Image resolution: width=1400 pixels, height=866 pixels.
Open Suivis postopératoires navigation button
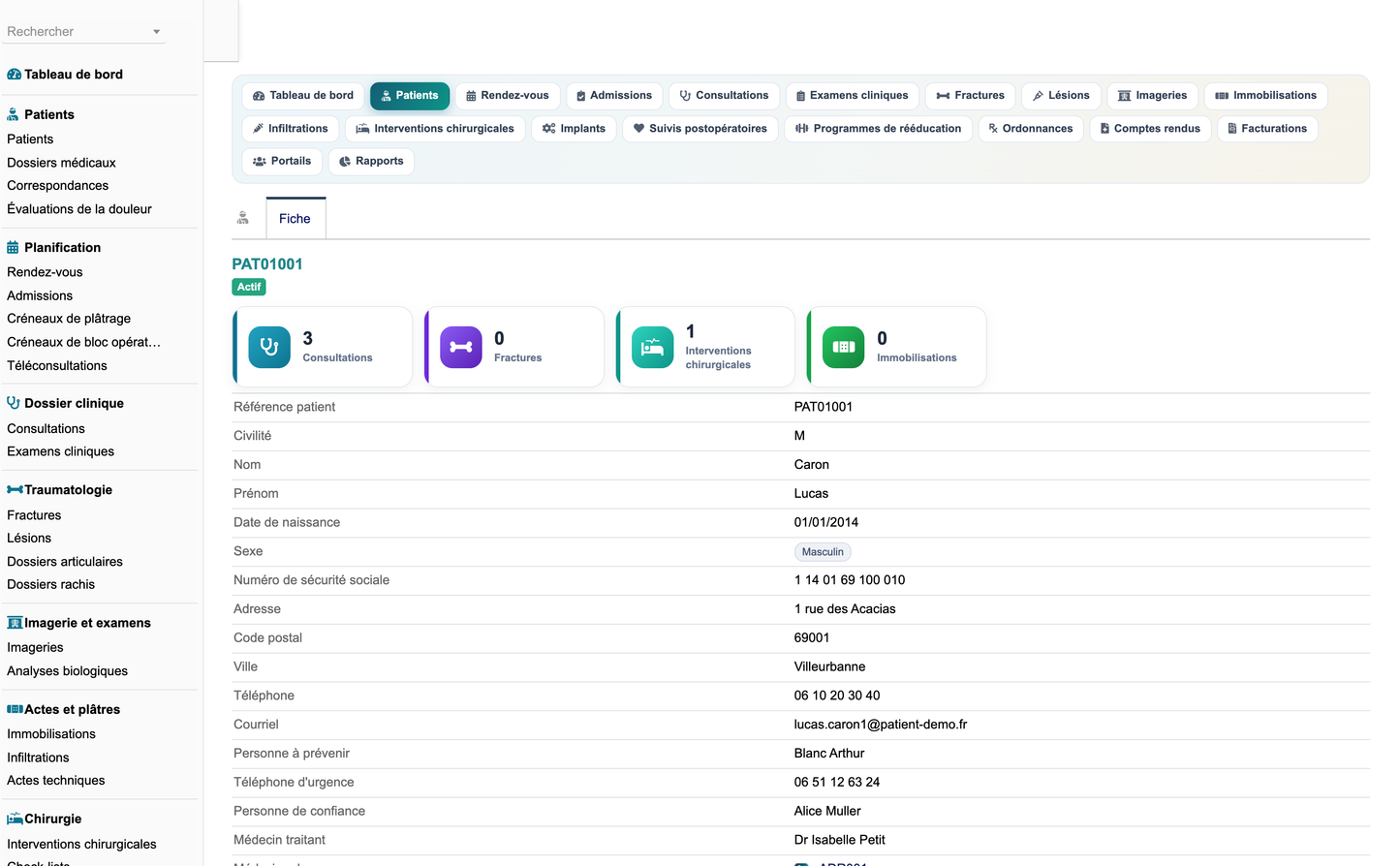[x=700, y=129]
